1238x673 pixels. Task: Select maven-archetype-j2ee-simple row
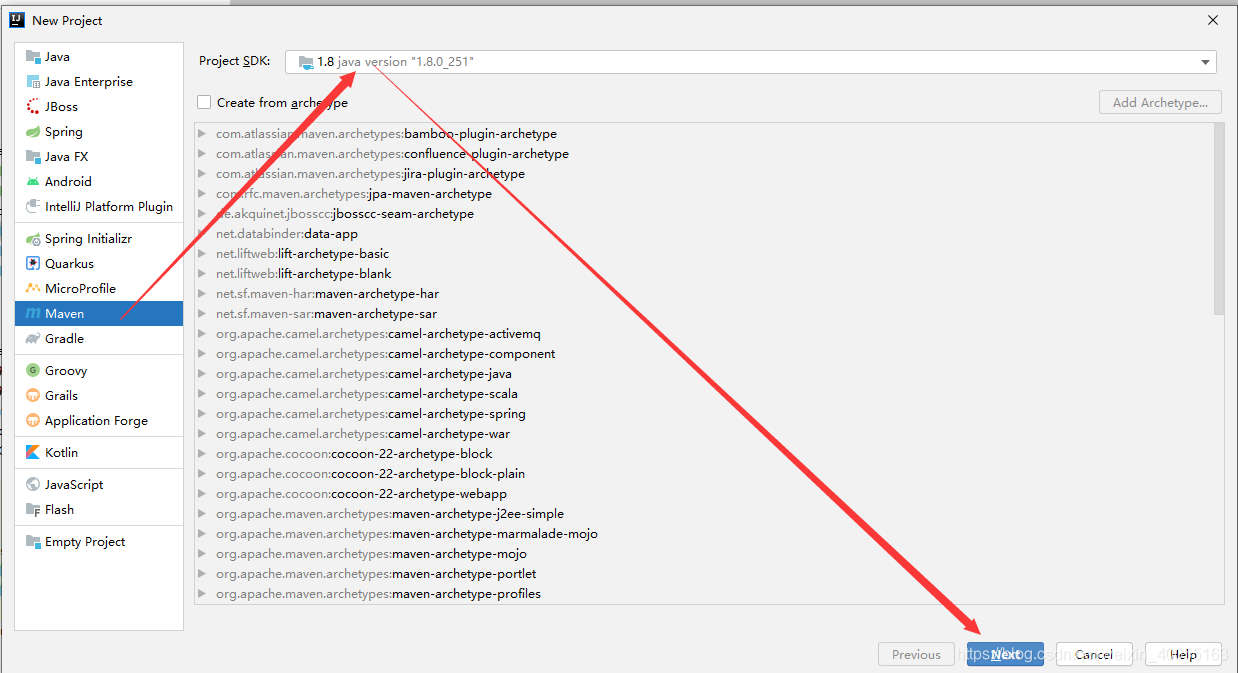point(704,514)
